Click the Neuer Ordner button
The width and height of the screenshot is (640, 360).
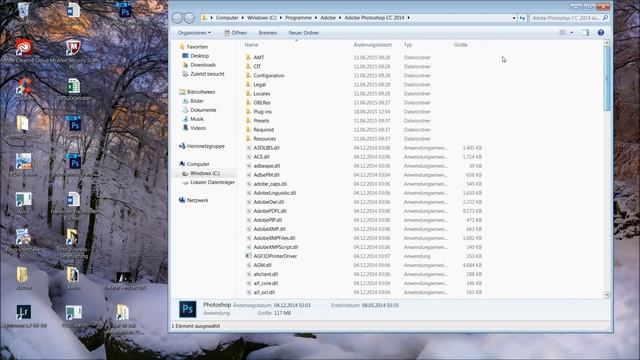coord(304,33)
